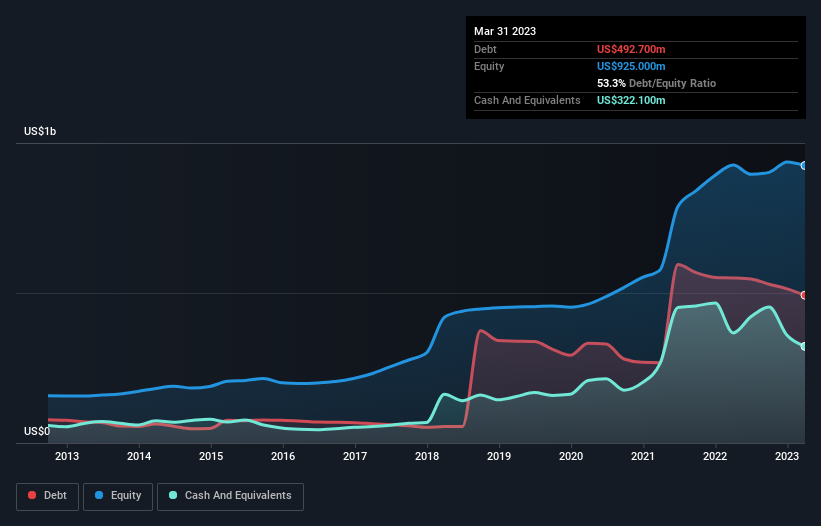Click the 2018 x-axis label
This screenshot has width=821, height=526.
(x=427, y=456)
